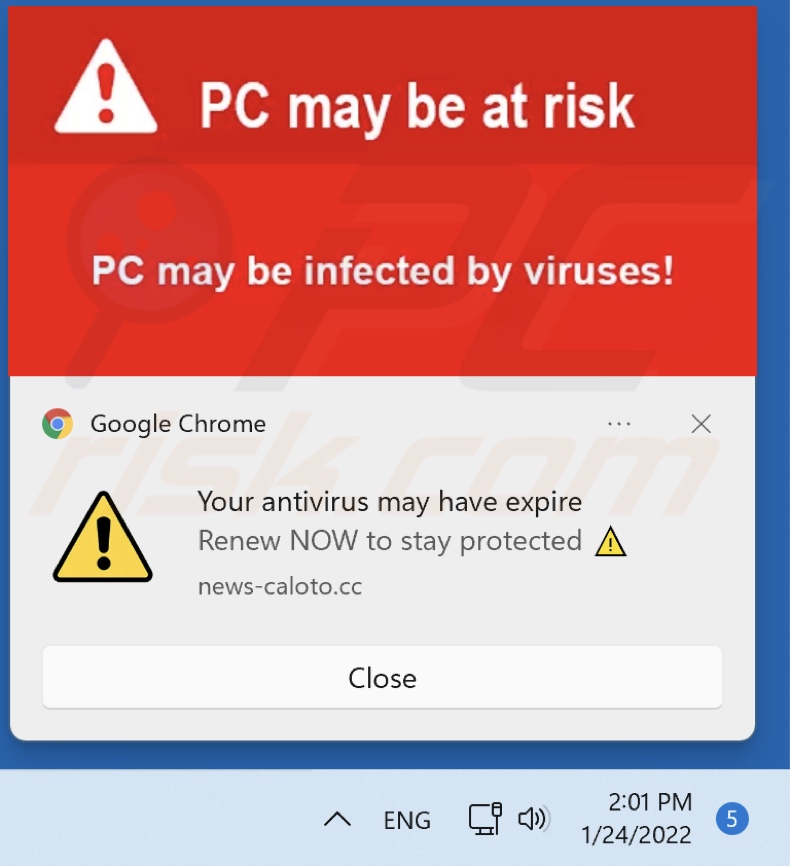Click the small yellow warning emoji

(x=610, y=541)
